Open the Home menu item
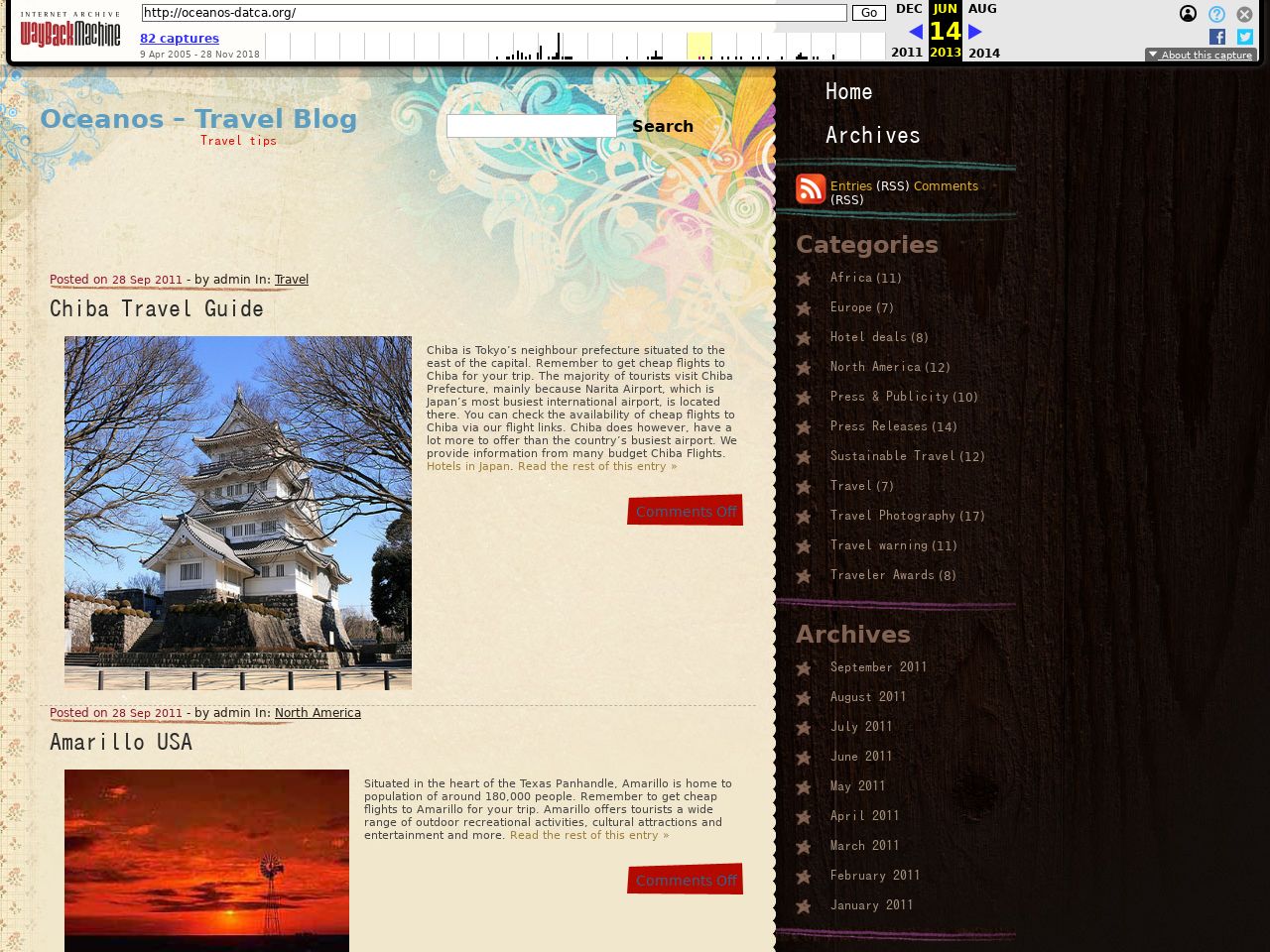Viewport: 1270px width, 952px height. [x=848, y=92]
